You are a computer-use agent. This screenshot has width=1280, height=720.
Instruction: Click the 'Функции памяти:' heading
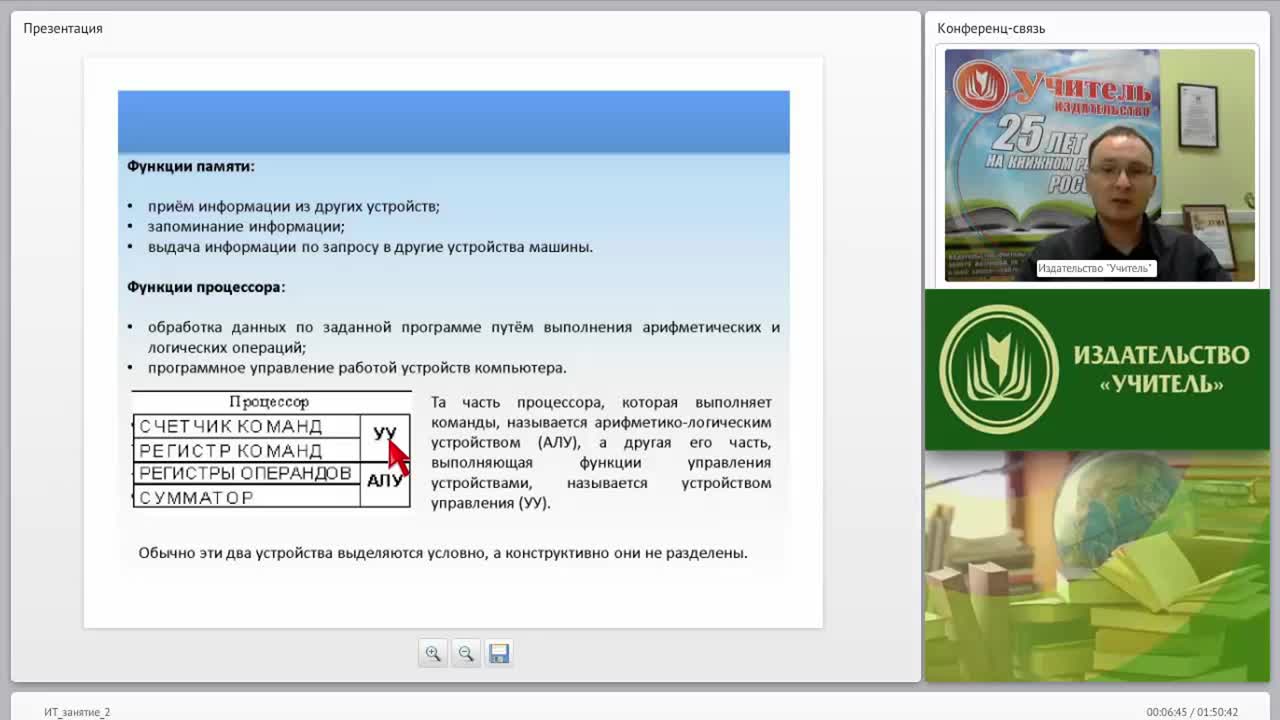[191, 166]
